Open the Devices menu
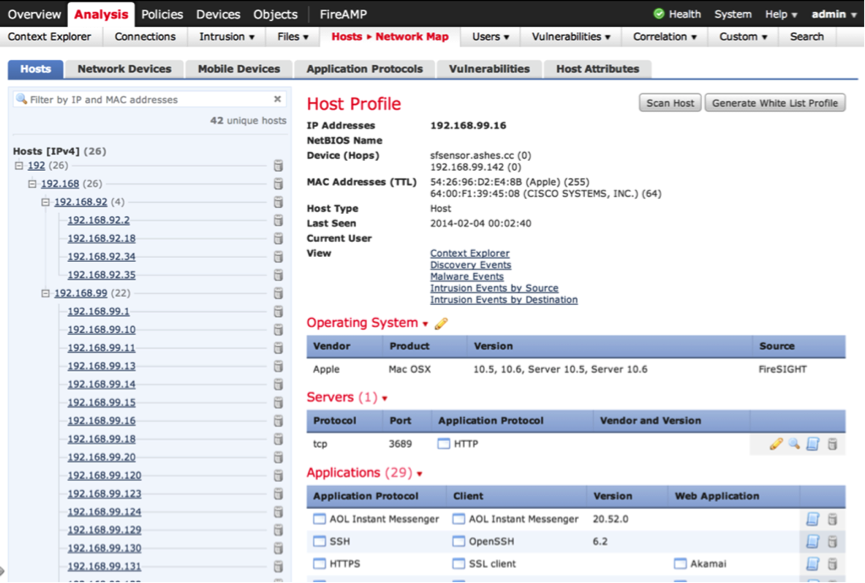This screenshot has width=865, height=583. [218, 14]
